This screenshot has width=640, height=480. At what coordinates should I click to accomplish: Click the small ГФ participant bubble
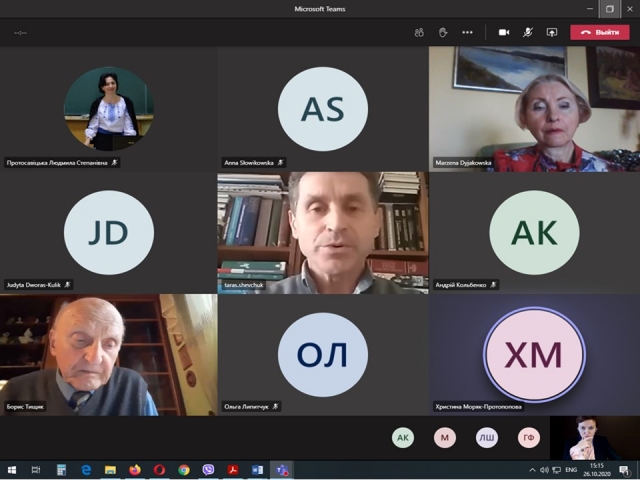pyautogui.click(x=529, y=438)
